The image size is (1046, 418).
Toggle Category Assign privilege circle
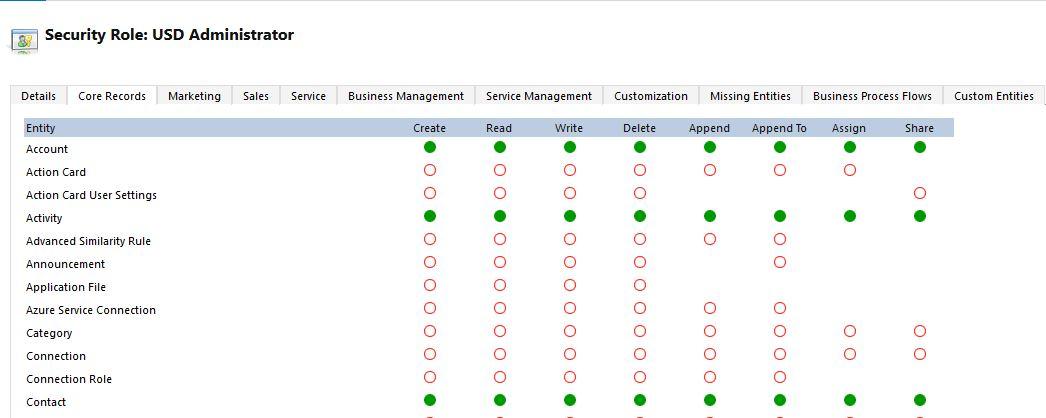[x=850, y=331]
